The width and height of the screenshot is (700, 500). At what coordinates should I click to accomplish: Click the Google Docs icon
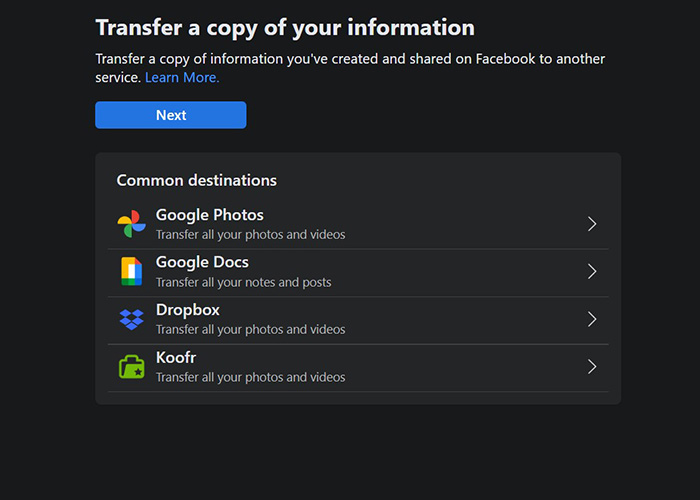click(132, 271)
